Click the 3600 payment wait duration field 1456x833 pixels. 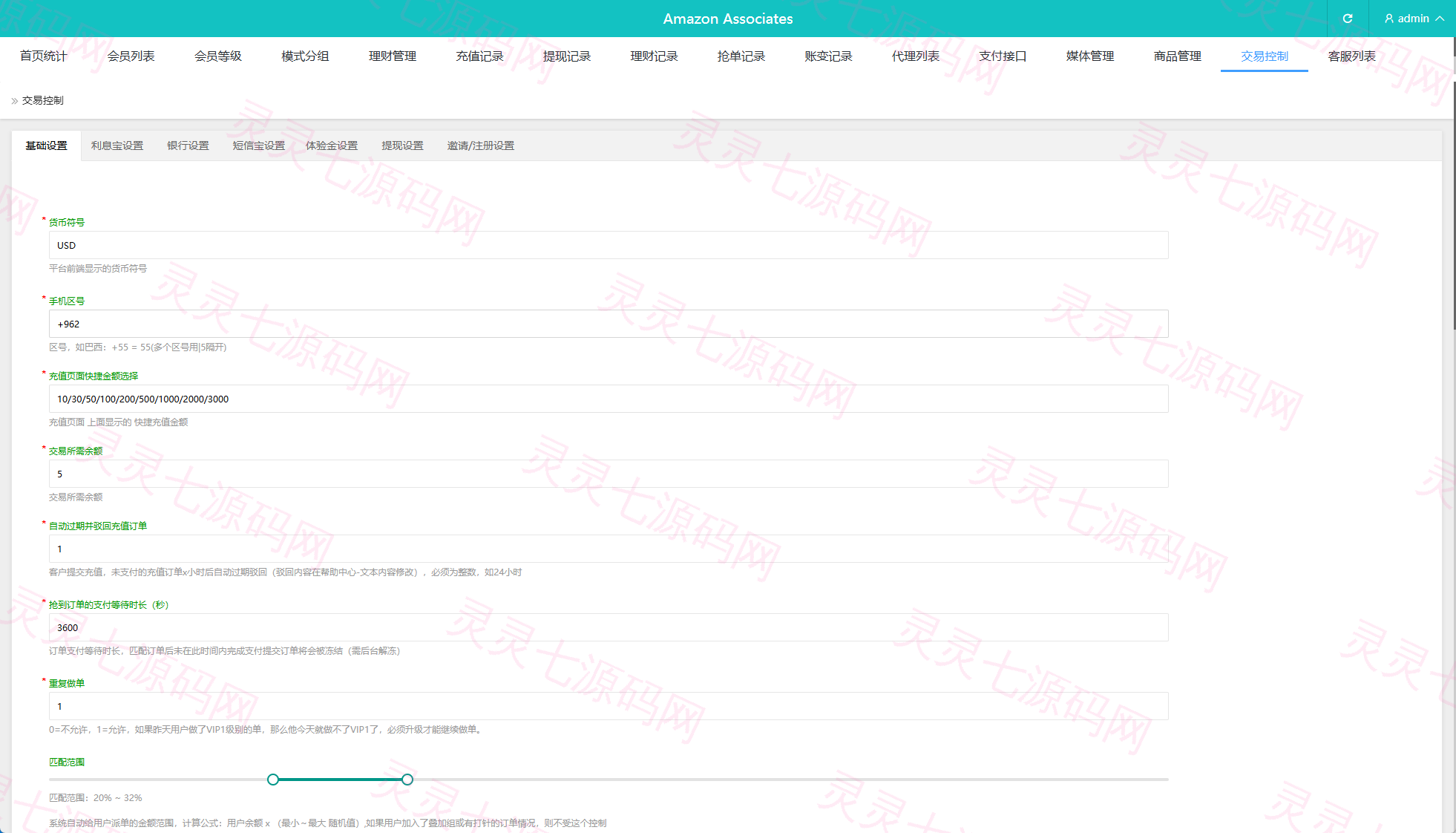tap(609, 627)
